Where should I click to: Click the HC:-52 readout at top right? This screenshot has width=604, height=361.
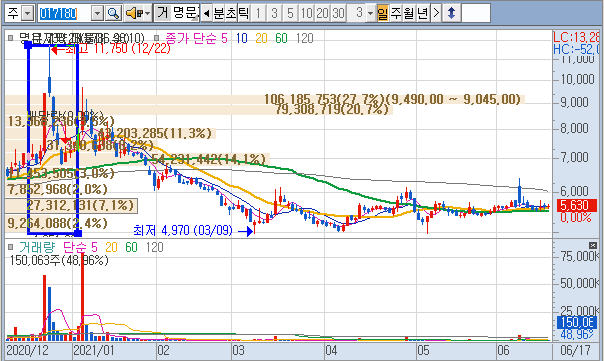click(x=576, y=49)
